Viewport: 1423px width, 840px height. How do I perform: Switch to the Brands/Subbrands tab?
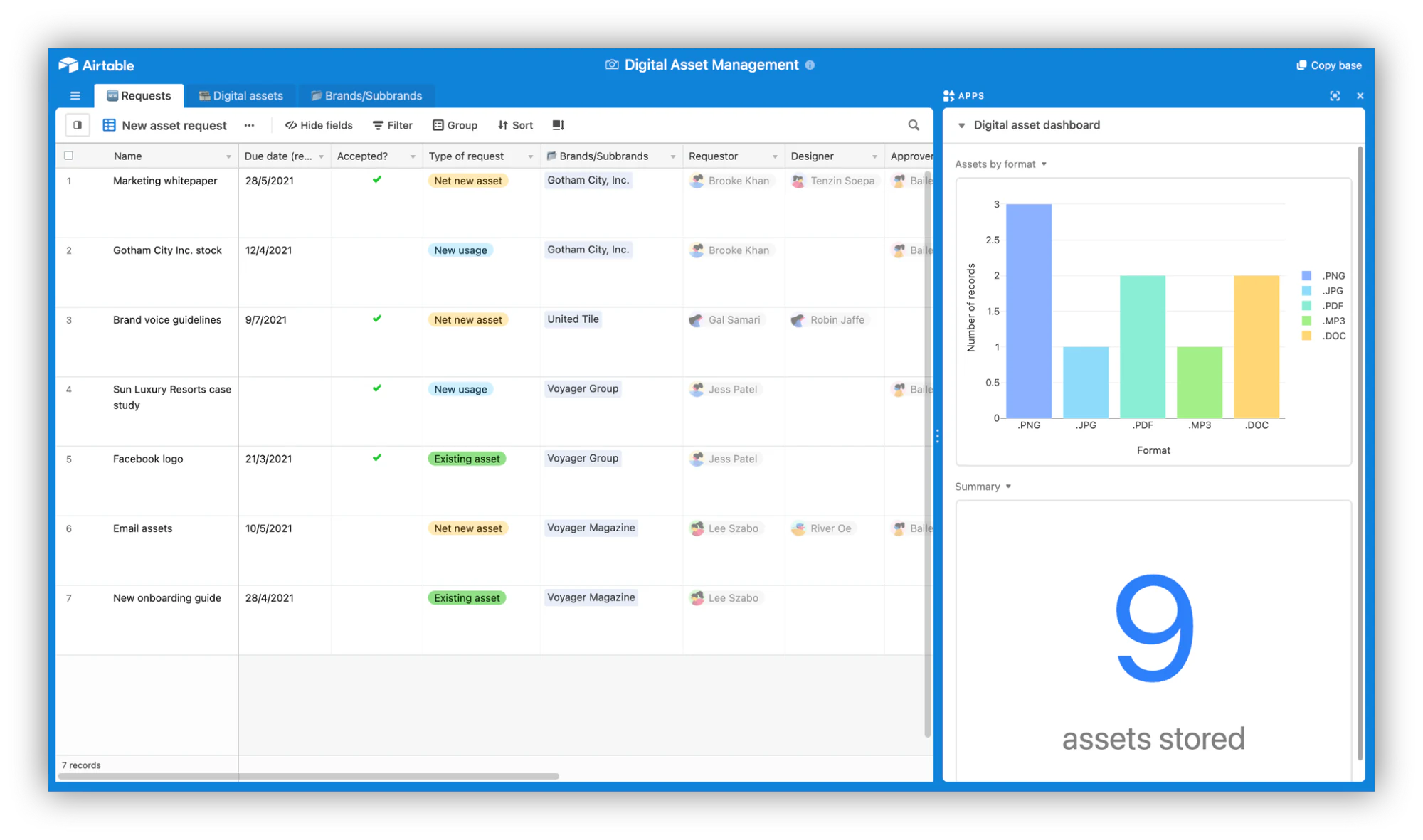[366, 95]
